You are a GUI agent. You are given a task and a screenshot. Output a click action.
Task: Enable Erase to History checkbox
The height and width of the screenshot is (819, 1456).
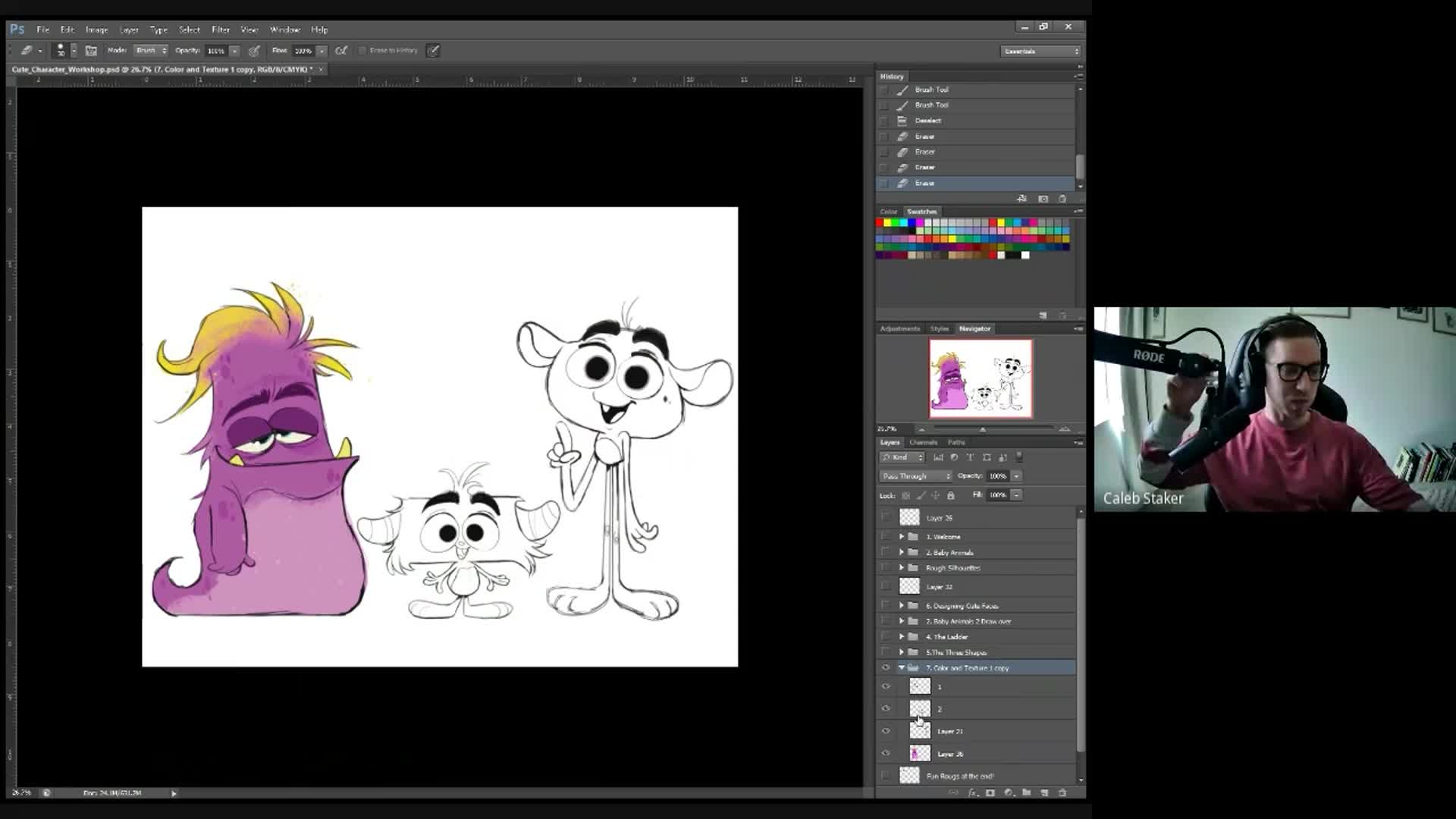[362, 51]
